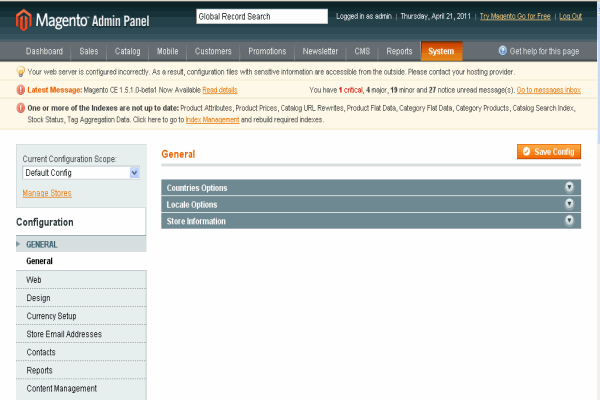Open the Current Configuration Scope dropdown
Viewport: 600px width, 400px height.
[81, 173]
